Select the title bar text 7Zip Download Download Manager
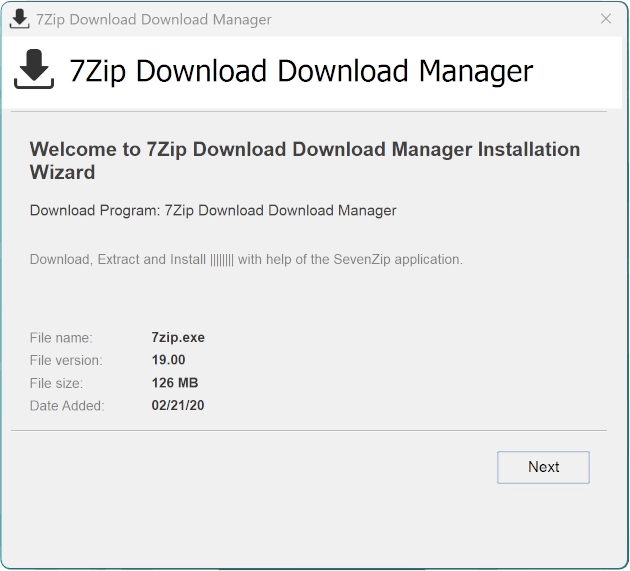The height and width of the screenshot is (571, 630). click(154, 20)
